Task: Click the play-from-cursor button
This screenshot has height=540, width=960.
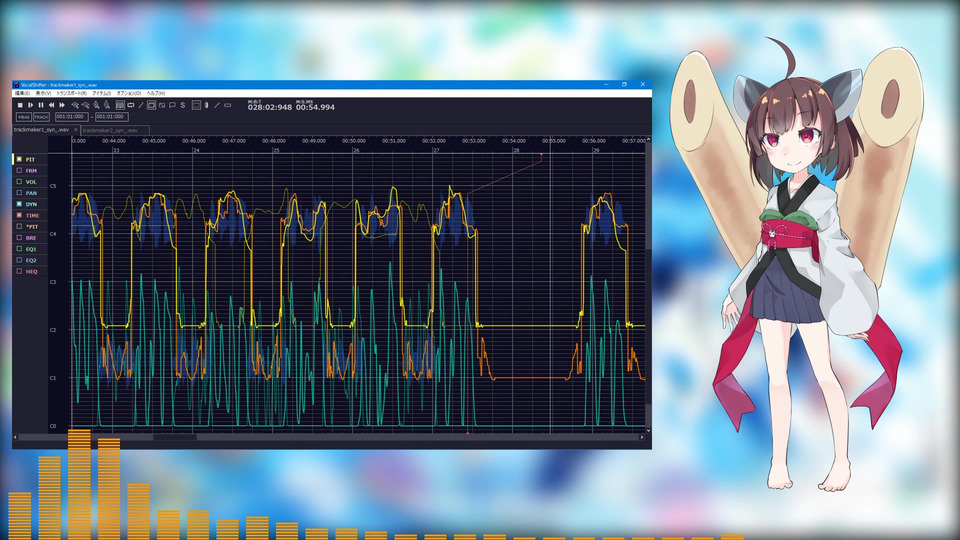Action: [x=31, y=105]
